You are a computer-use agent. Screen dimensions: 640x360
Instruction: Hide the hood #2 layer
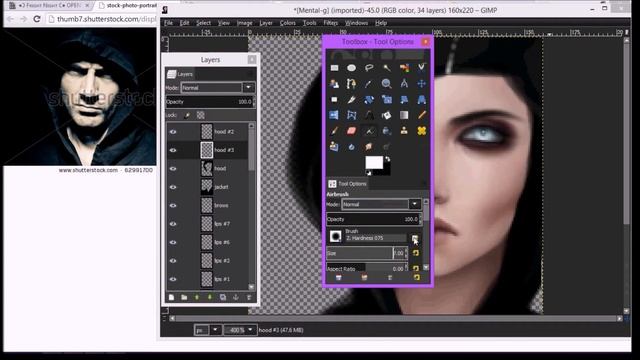point(173,132)
